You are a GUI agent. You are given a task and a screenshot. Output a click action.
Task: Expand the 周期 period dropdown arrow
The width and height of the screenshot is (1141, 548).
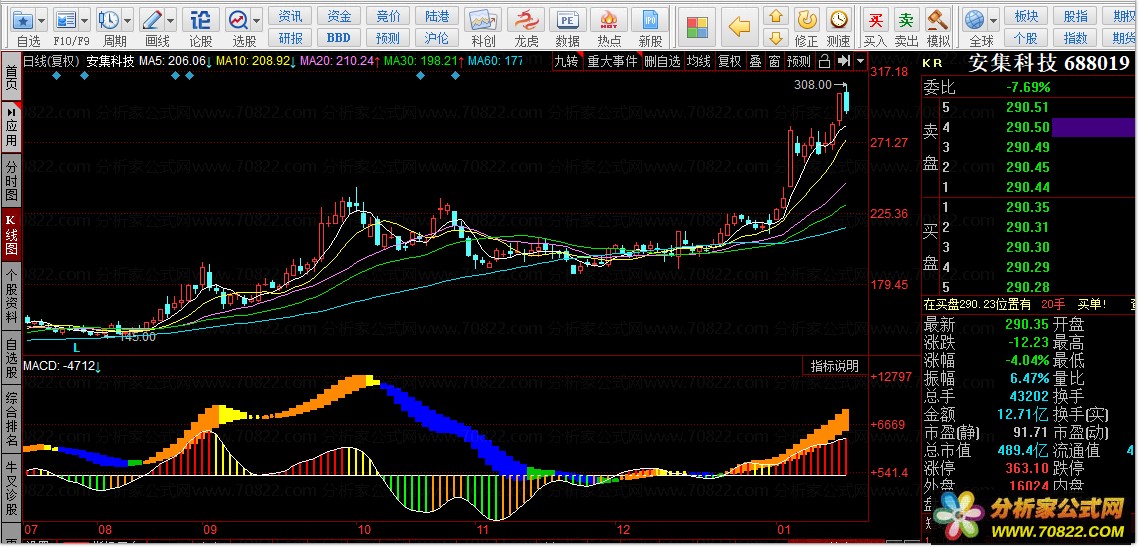click(x=128, y=20)
